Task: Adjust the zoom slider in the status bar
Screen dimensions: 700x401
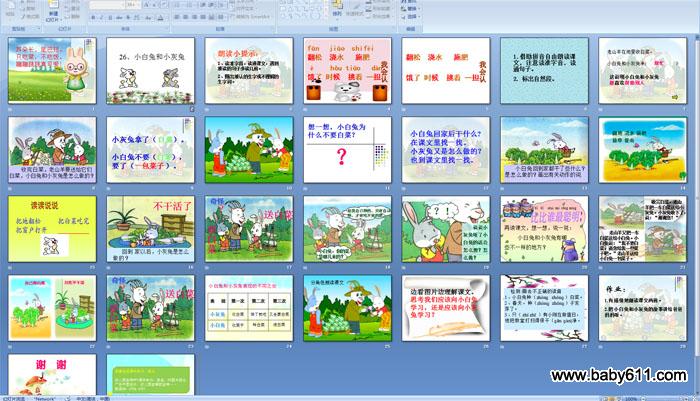Action: pyautogui.click(x=667, y=398)
